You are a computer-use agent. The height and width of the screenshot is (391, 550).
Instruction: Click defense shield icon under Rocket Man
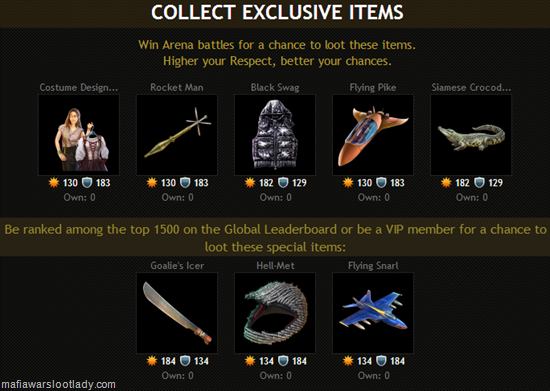(x=185, y=183)
